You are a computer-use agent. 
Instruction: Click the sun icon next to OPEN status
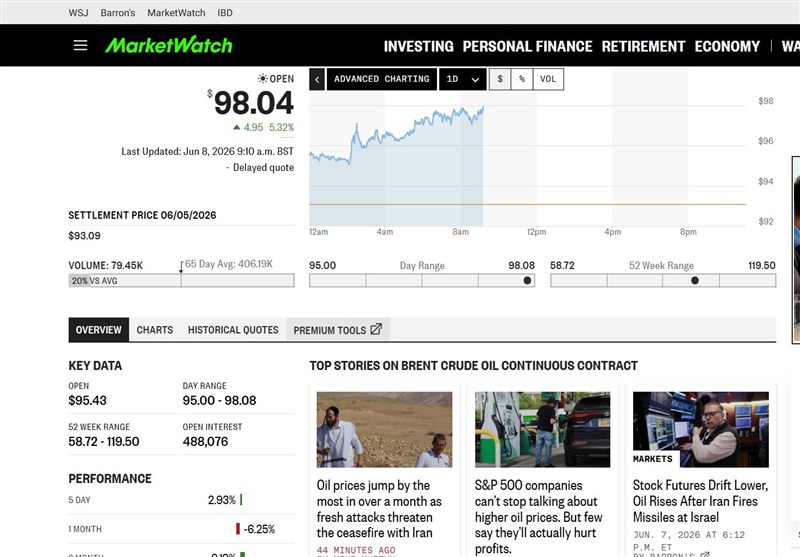(x=262, y=79)
